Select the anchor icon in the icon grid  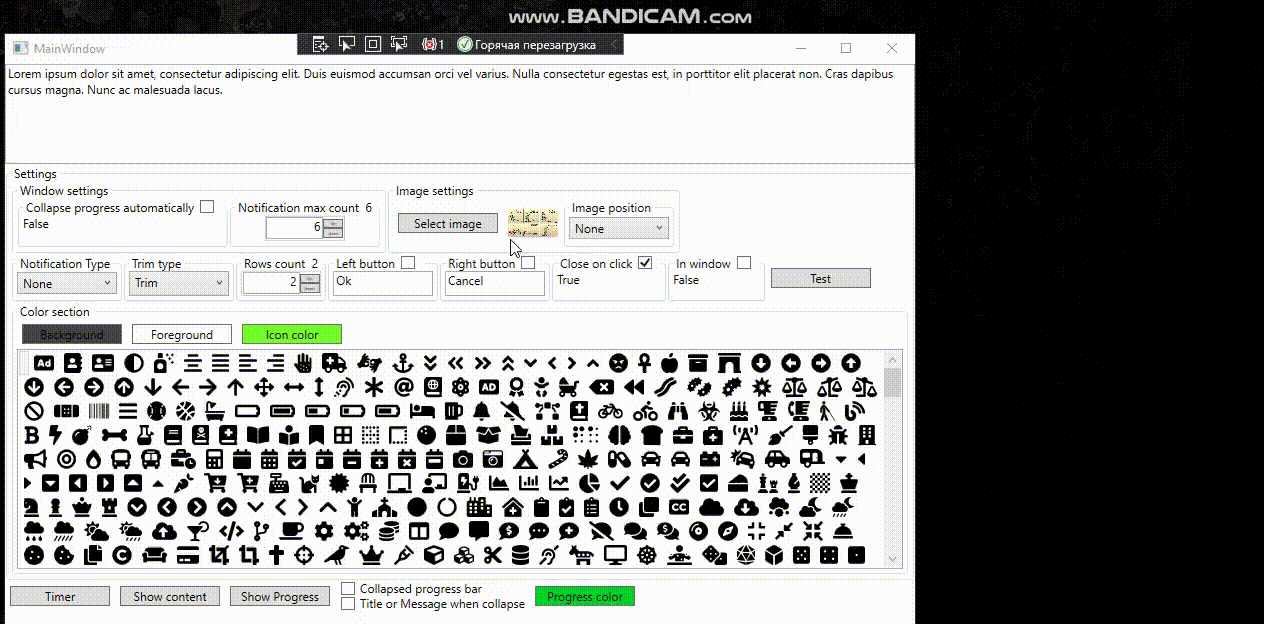404,363
